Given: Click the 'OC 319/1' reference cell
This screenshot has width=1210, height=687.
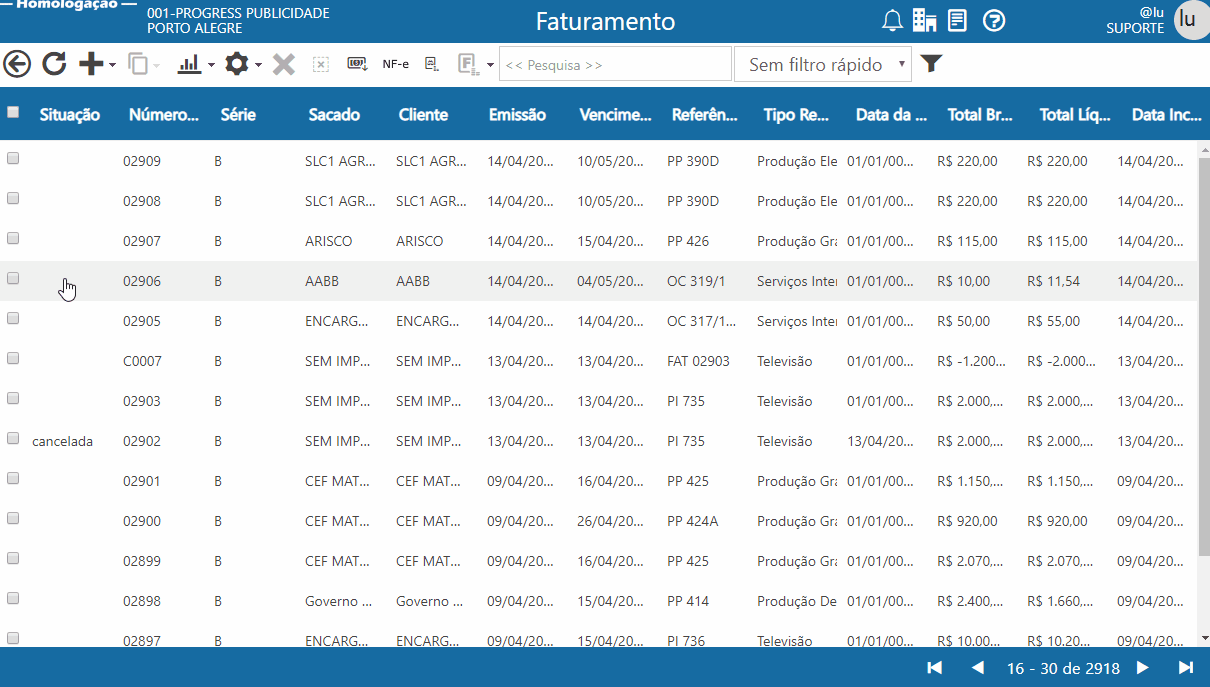Looking at the screenshot, I should [696, 281].
